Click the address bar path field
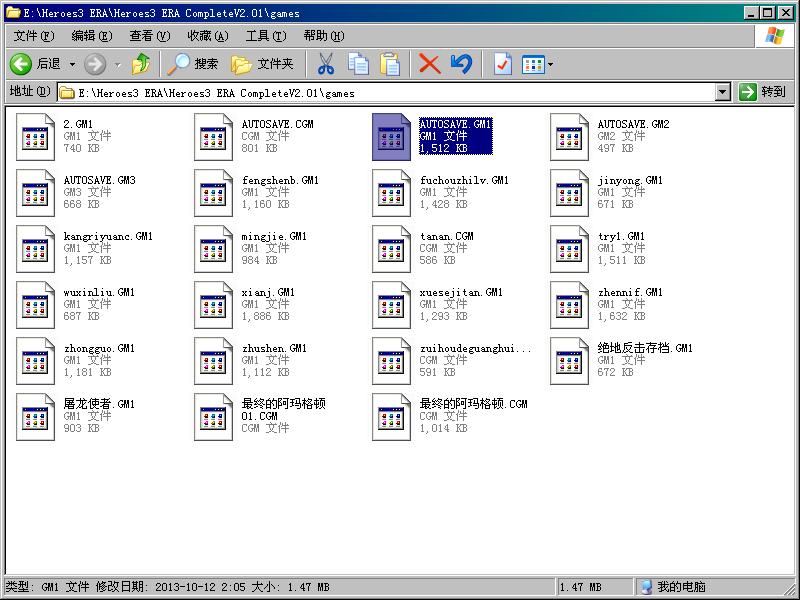Viewport: 800px width, 600px height. pyautogui.click(x=390, y=92)
